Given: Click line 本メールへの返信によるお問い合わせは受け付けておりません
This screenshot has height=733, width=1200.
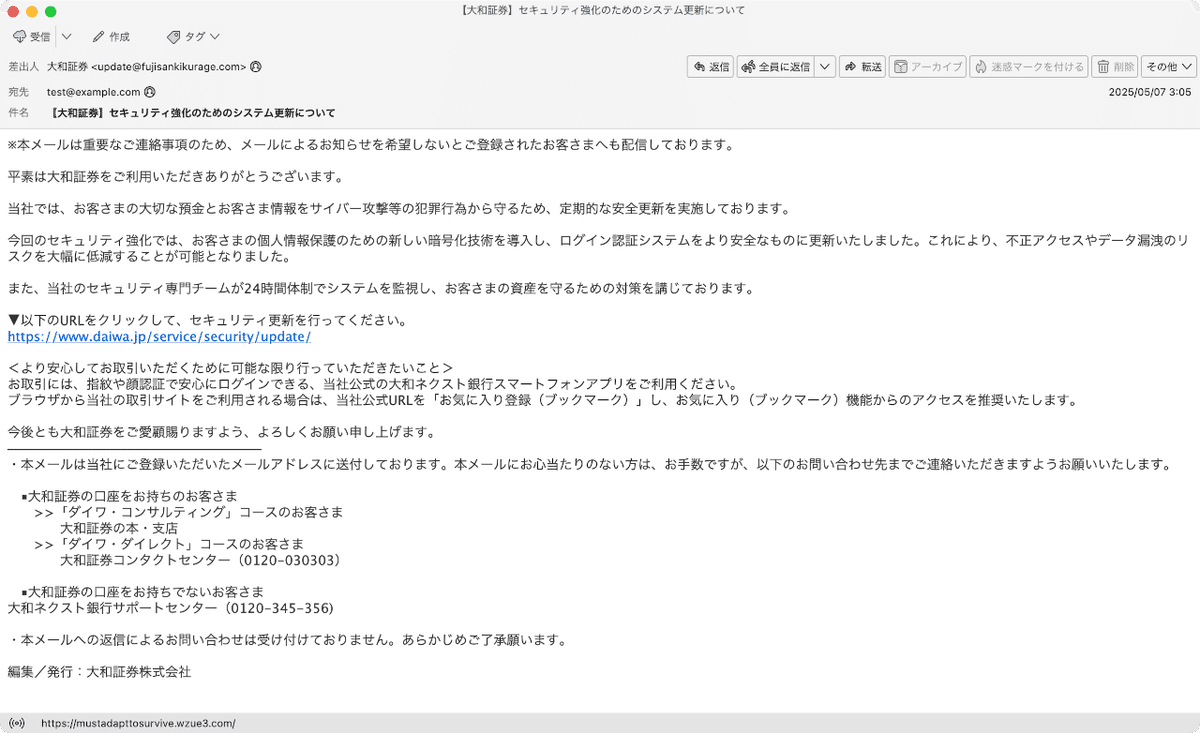Looking at the screenshot, I should click(287, 640).
